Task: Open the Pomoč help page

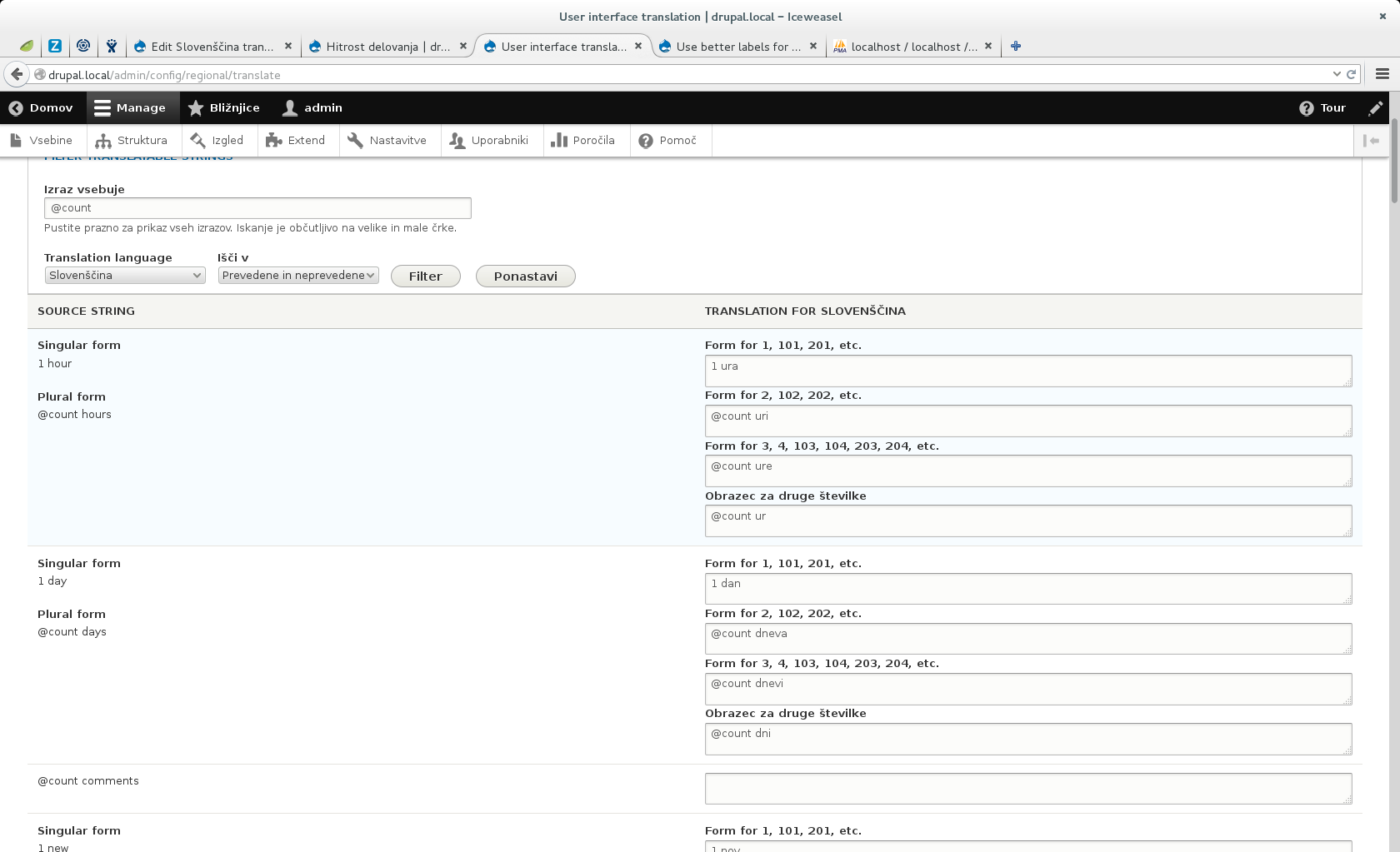Action: coord(670,140)
